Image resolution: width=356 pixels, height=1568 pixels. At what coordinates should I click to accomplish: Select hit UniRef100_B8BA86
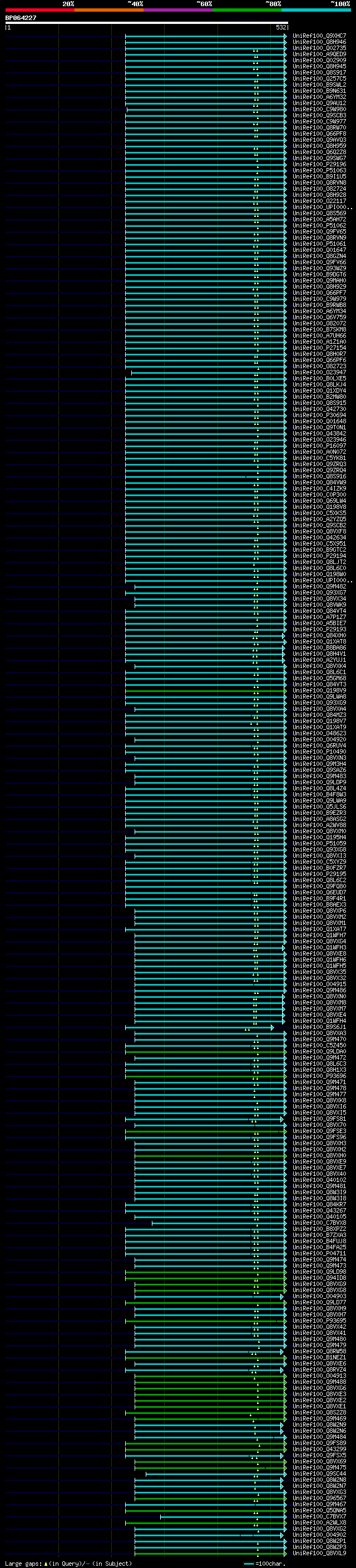(319, 647)
